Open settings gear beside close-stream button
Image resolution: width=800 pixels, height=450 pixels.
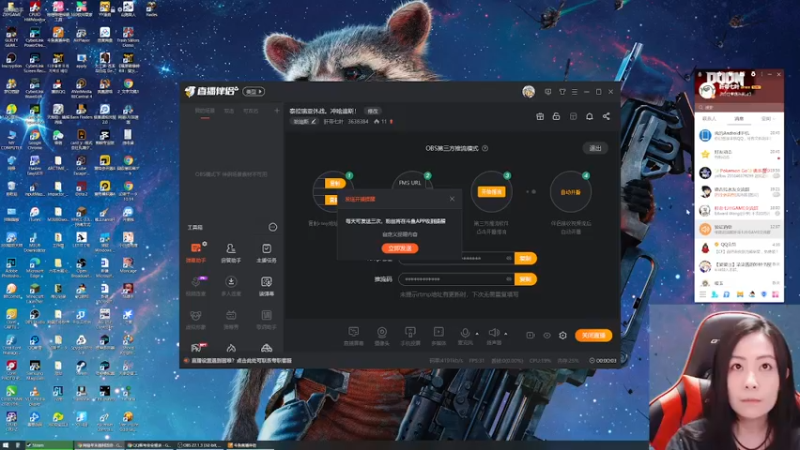tap(563, 335)
